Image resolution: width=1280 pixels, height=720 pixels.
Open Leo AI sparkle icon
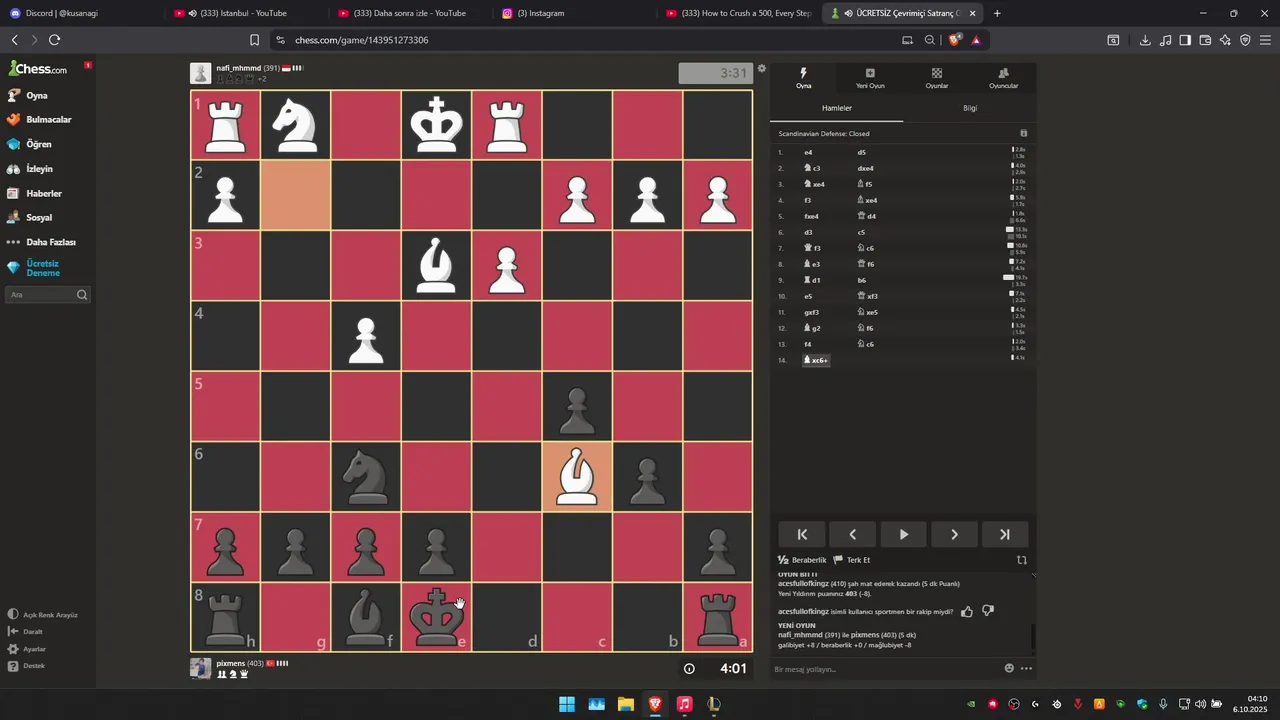pyautogui.click(x=1225, y=40)
